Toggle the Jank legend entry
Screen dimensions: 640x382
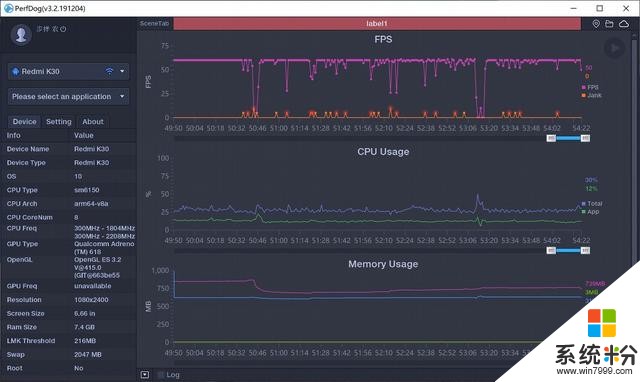[x=591, y=95]
